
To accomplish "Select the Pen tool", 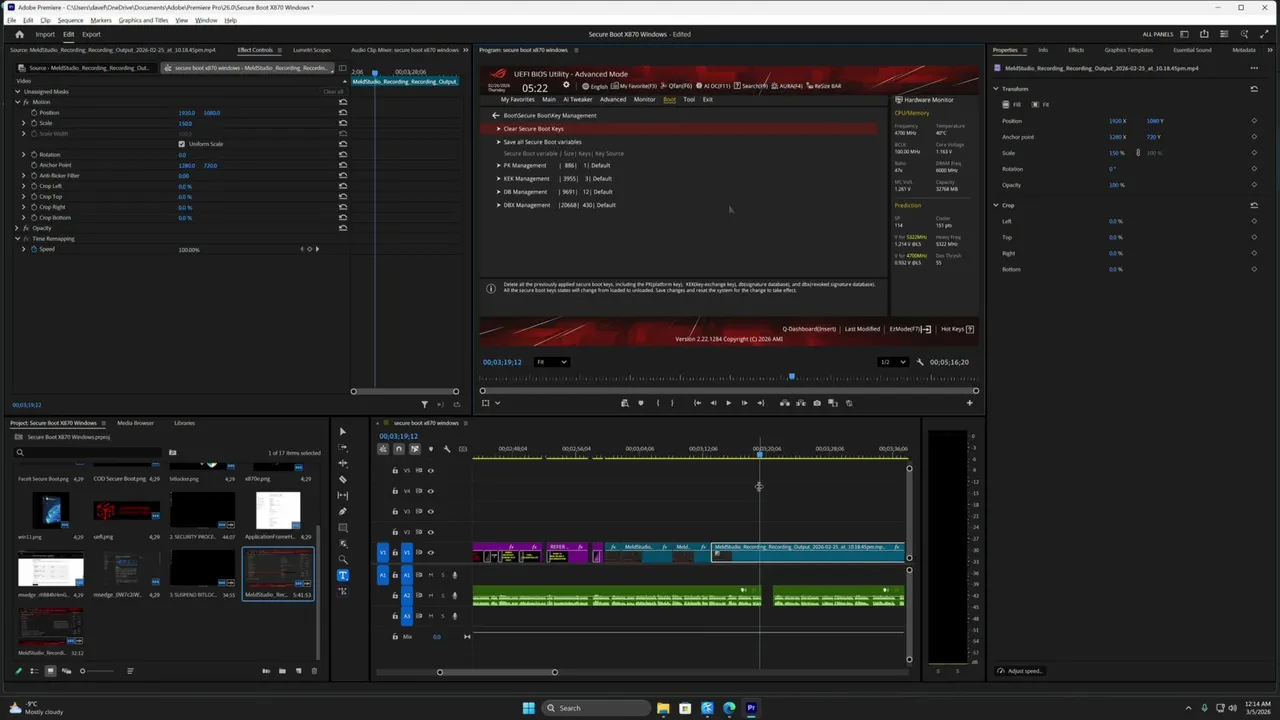I will tap(342, 511).
